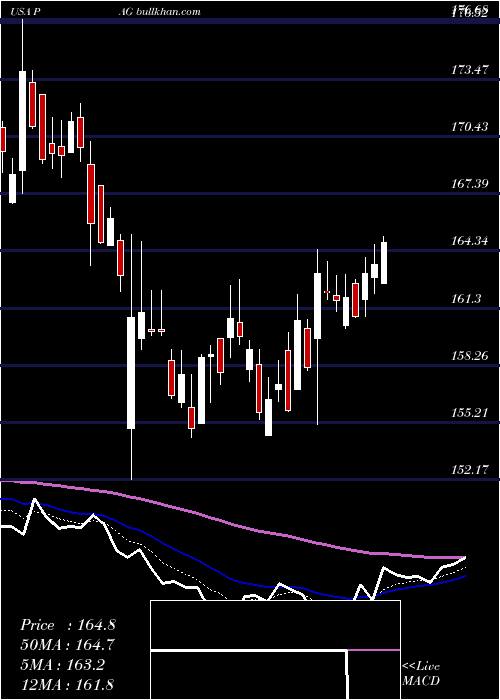
Task: Click the 12MA : 161.8 readout
Action: pos(67,684)
